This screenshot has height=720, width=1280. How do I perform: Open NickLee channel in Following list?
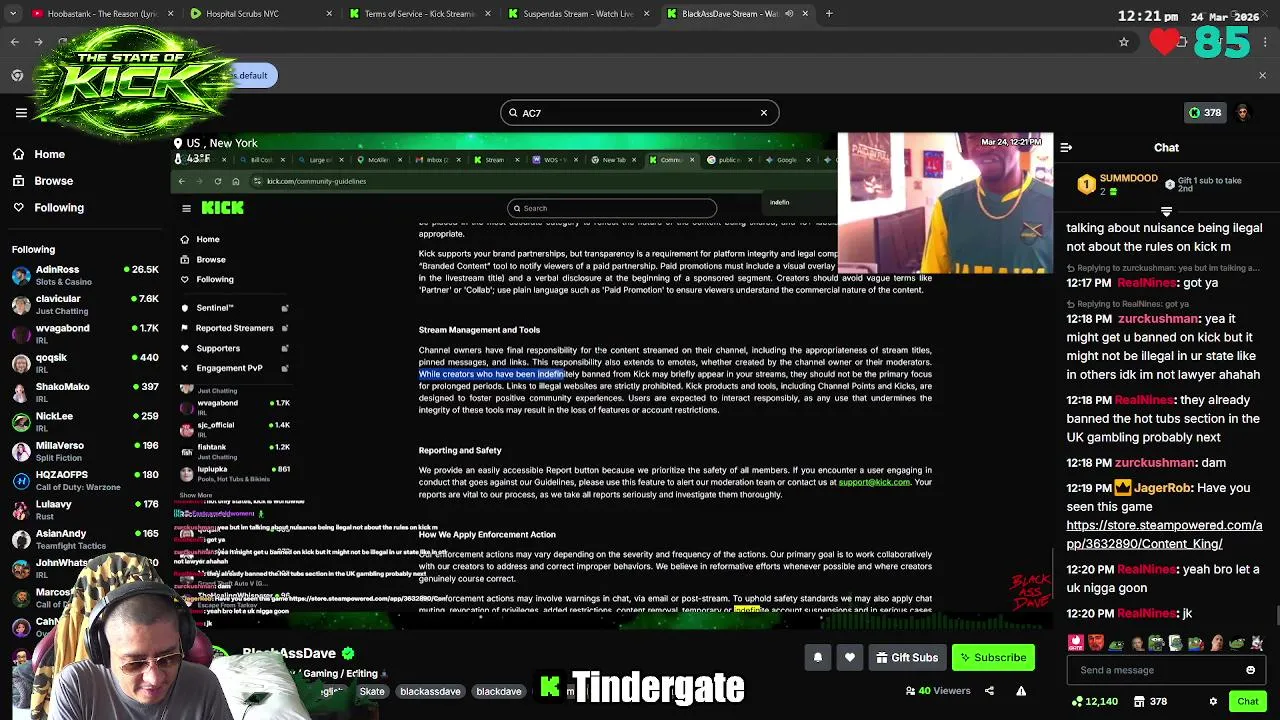point(85,421)
